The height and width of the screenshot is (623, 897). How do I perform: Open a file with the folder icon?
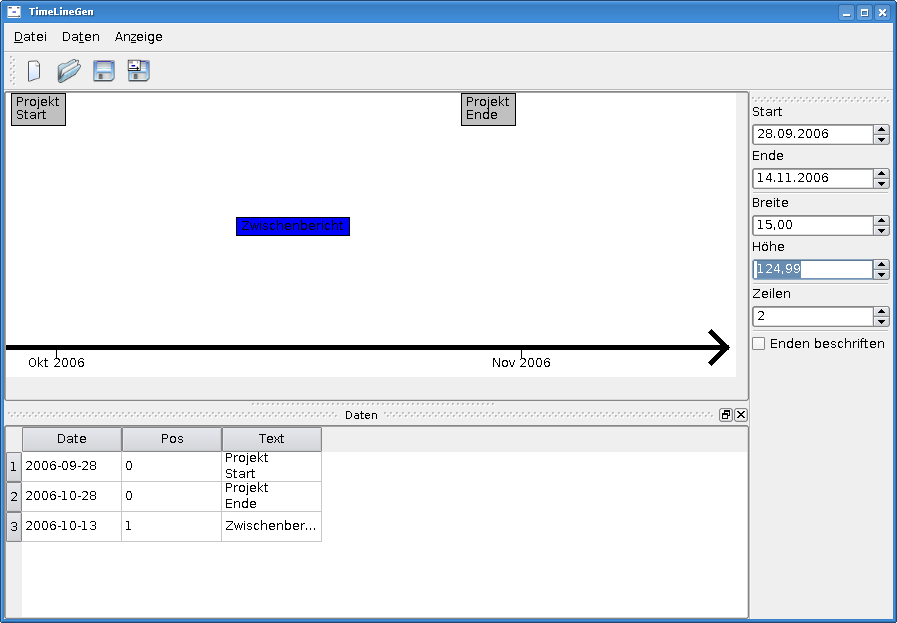(68, 71)
